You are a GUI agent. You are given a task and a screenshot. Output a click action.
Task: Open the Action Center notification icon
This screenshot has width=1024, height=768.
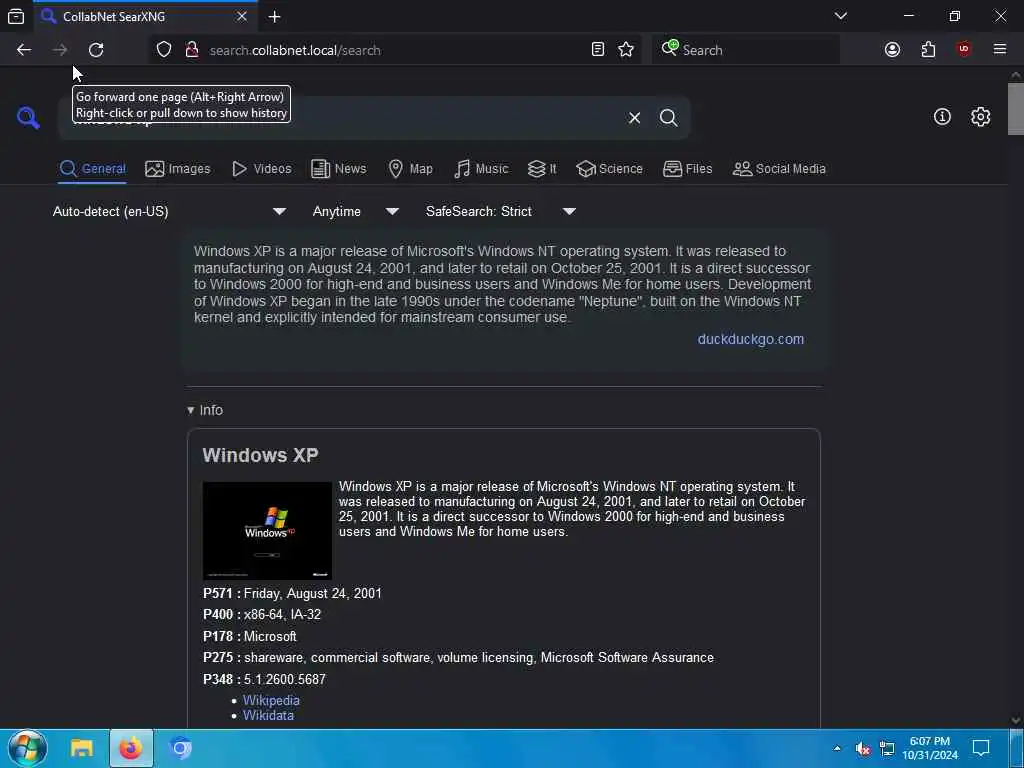(981, 748)
